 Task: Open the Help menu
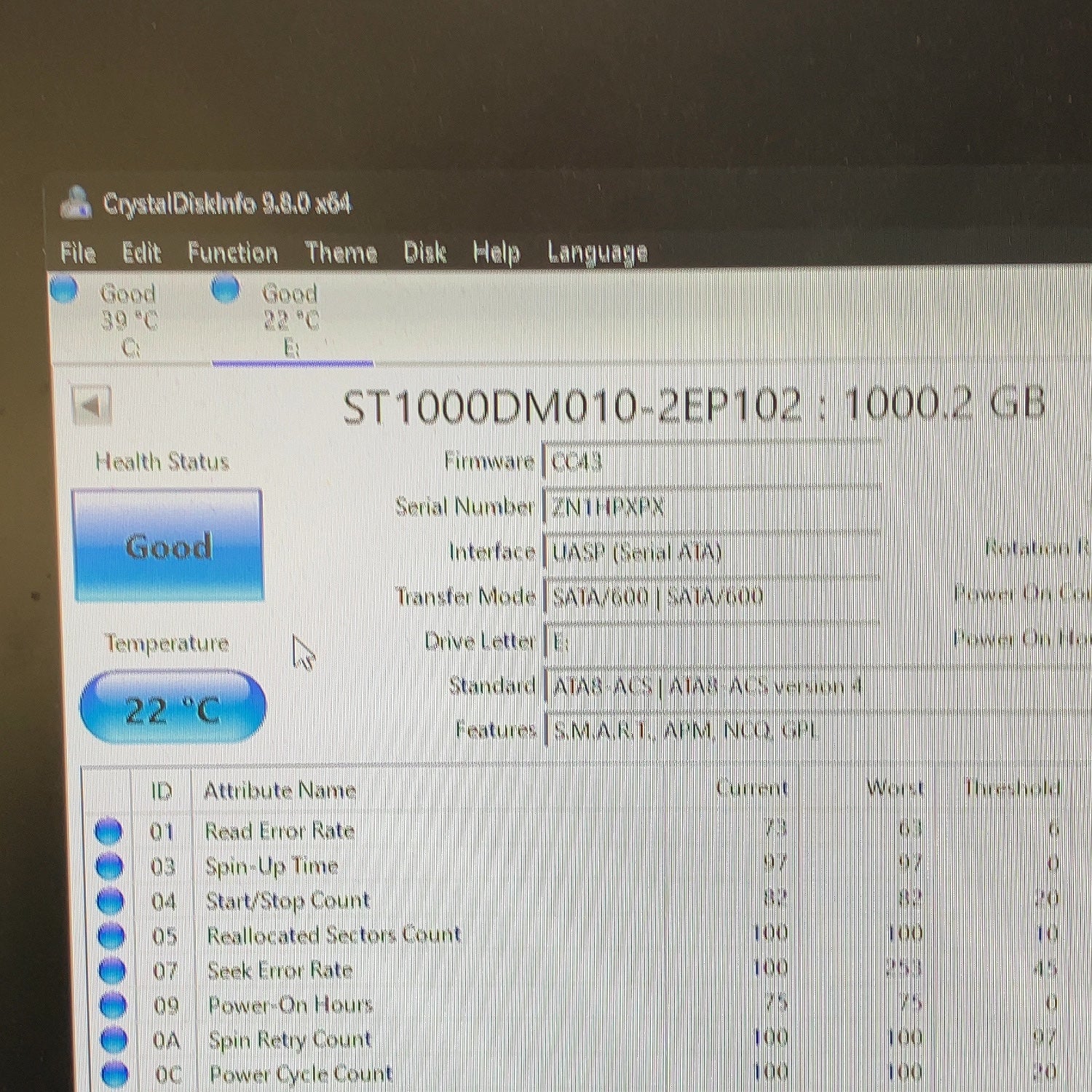tap(496, 253)
